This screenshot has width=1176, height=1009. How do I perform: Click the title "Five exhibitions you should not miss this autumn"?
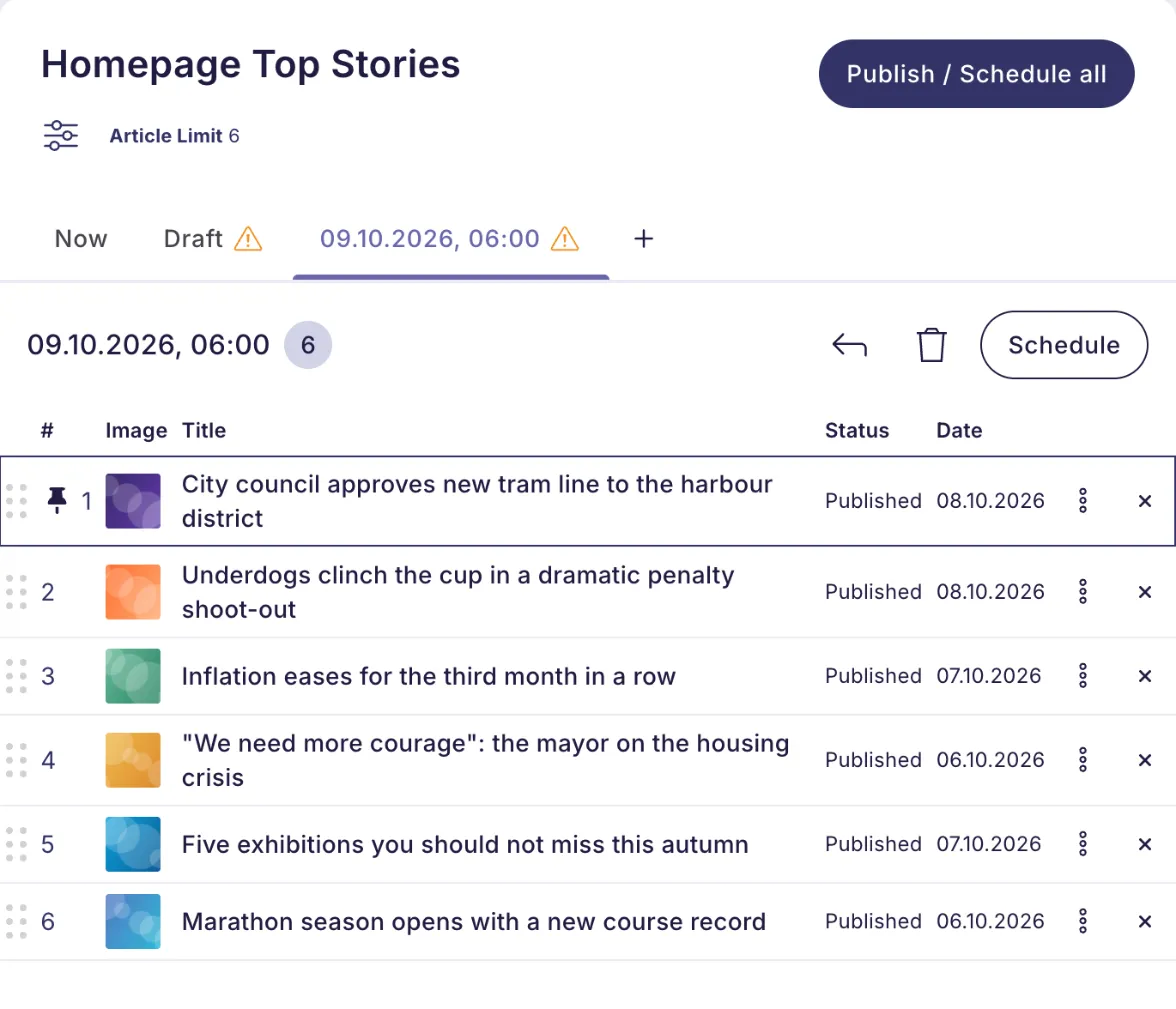point(465,844)
